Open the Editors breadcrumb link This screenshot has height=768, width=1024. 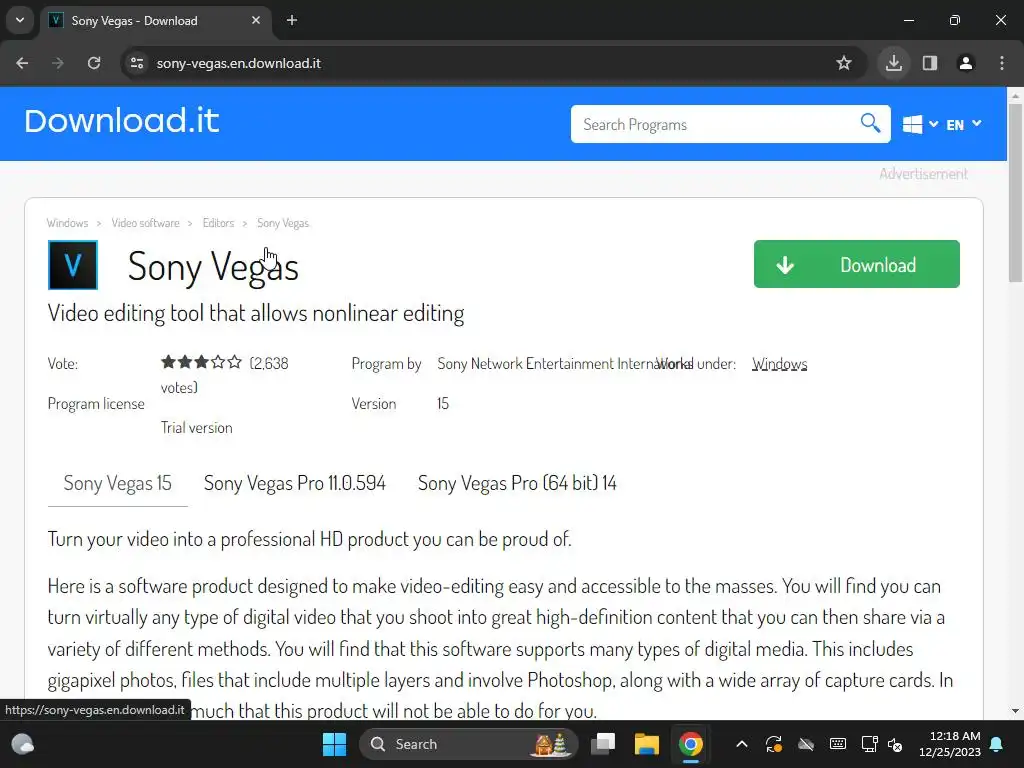(218, 223)
